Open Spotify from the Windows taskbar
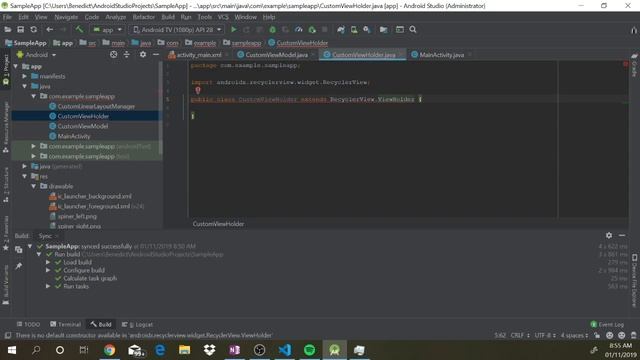Viewport: 640px width, 360px height. [x=309, y=350]
